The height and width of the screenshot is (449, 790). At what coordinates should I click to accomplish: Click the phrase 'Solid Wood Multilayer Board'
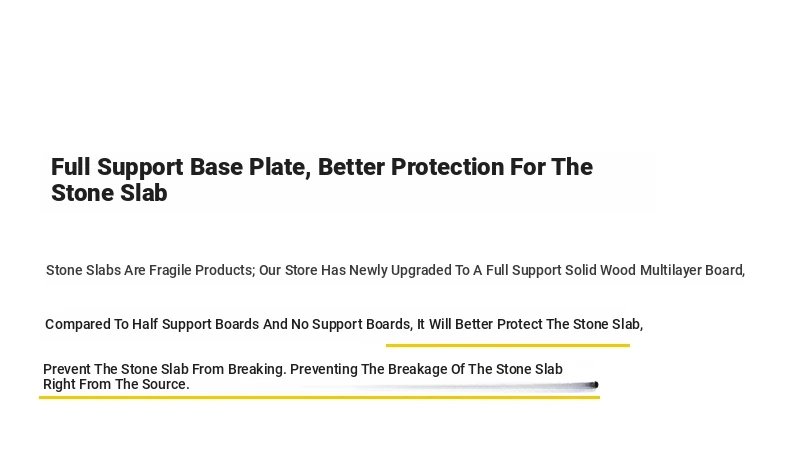(654, 270)
